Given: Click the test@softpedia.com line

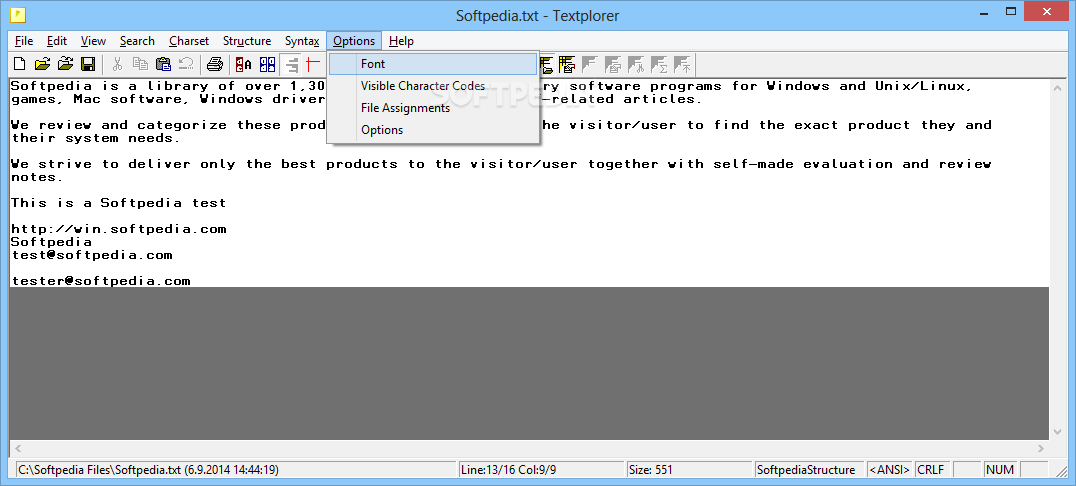Looking at the screenshot, I should click(x=91, y=255).
